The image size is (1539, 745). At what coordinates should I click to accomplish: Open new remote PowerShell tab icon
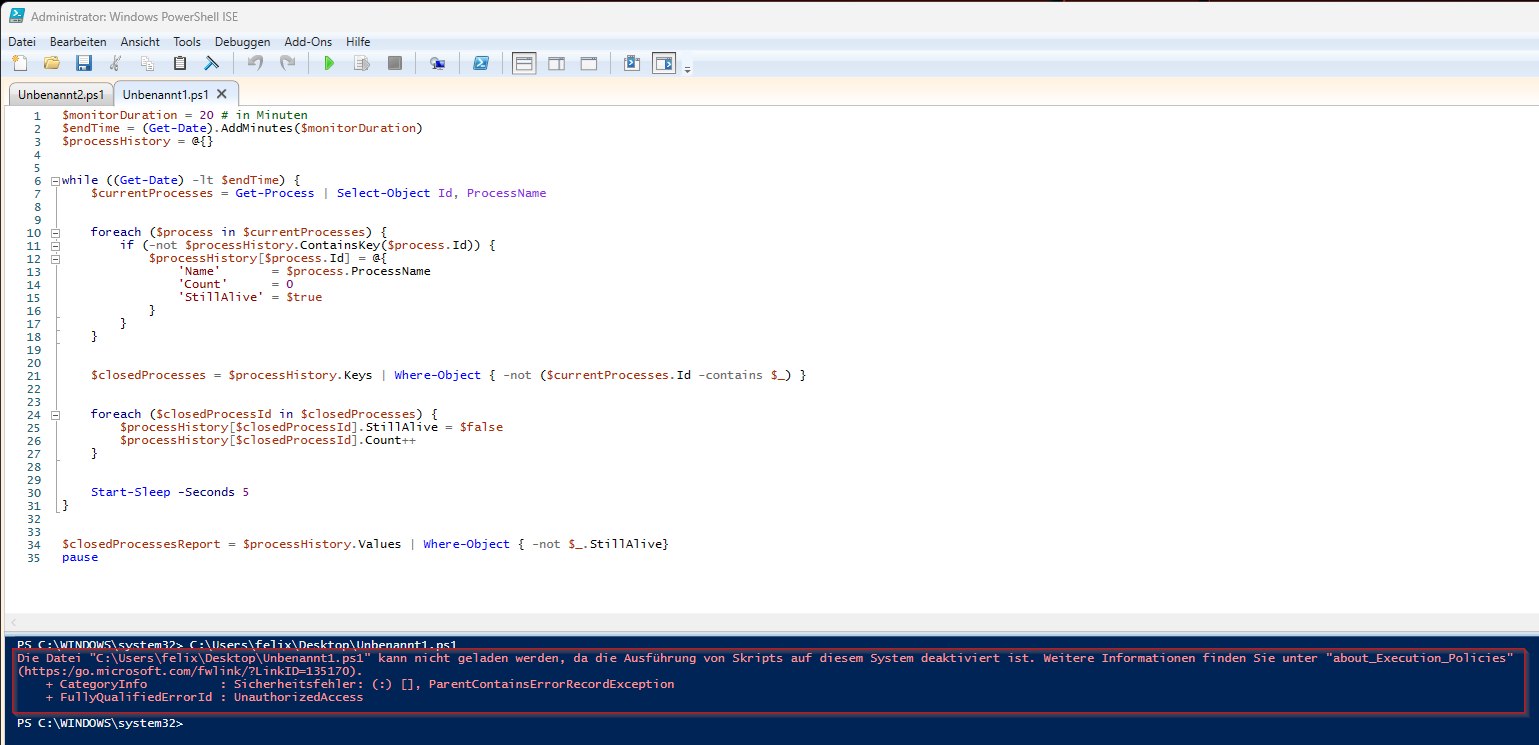(437, 64)
